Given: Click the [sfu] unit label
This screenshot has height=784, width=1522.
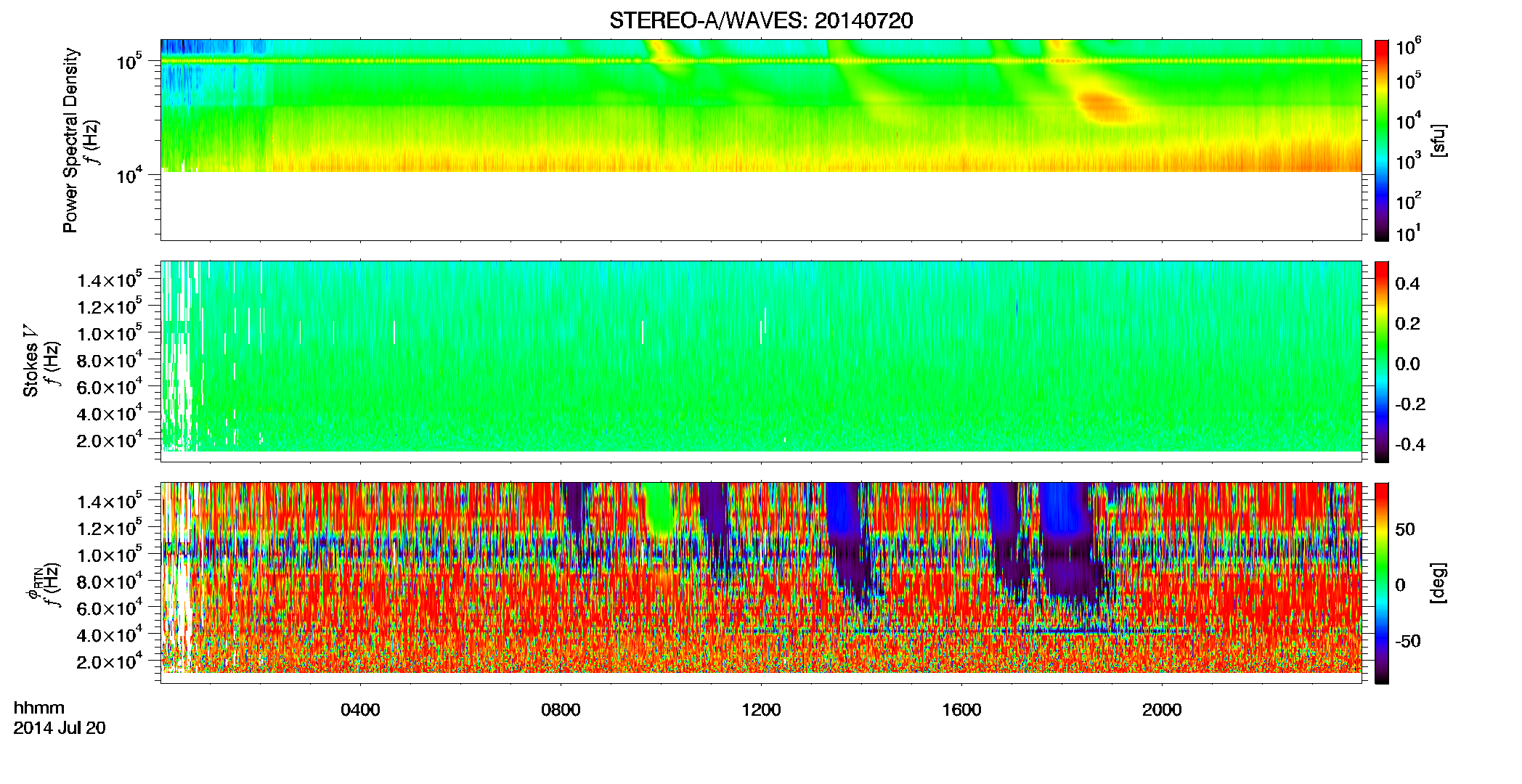Looking at the screenshot, I should coord(1438,140).
